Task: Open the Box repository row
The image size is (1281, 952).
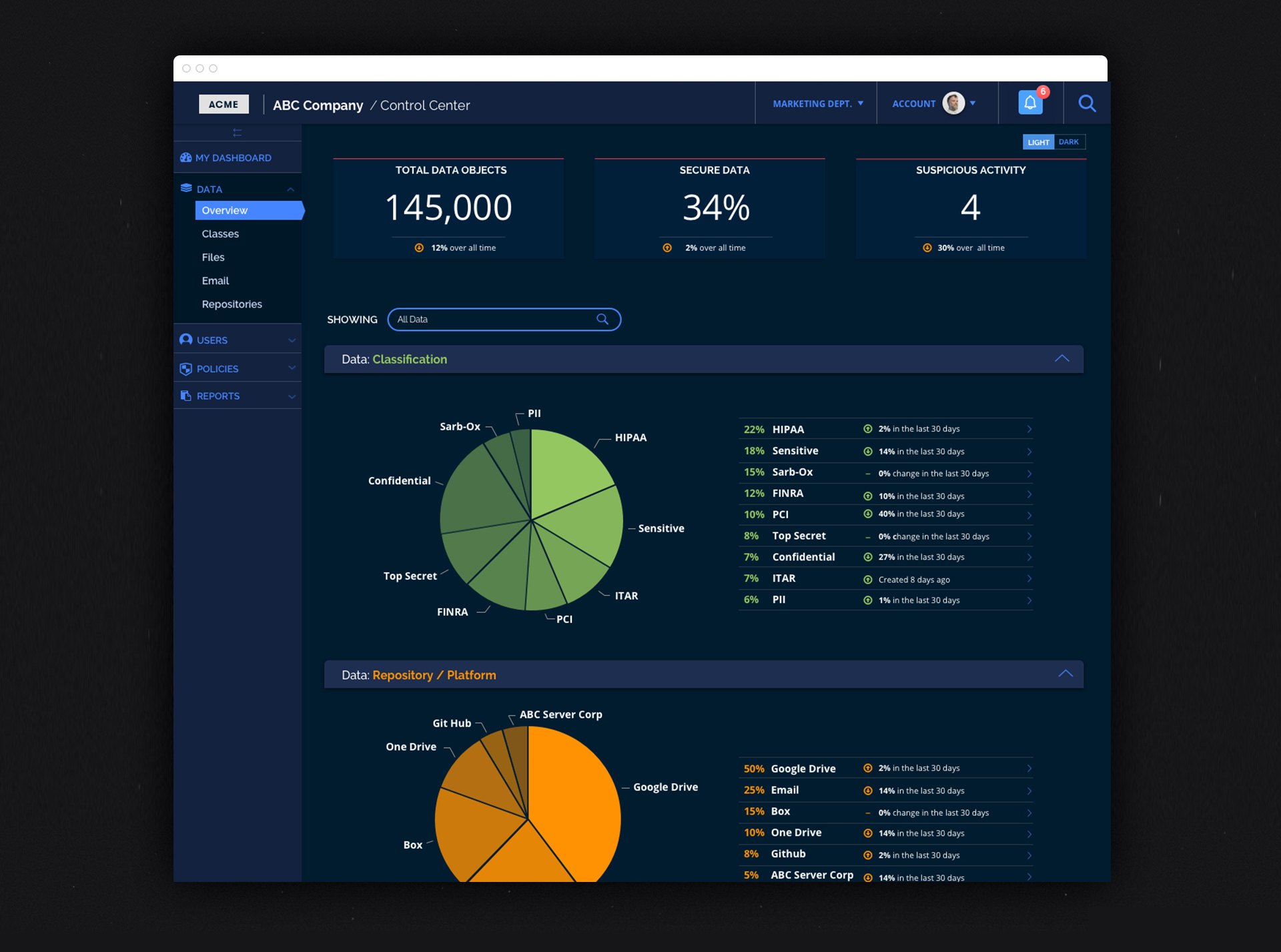Action: click(886, 812)
